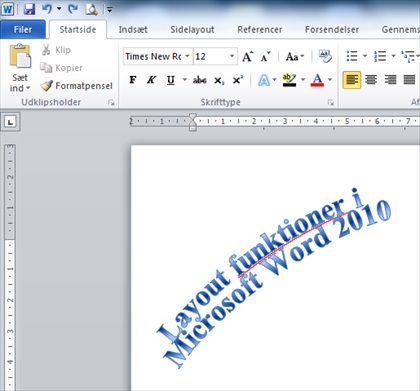
Task: Save the document using the floppy disk icon
Action: [x=30, y=9]
